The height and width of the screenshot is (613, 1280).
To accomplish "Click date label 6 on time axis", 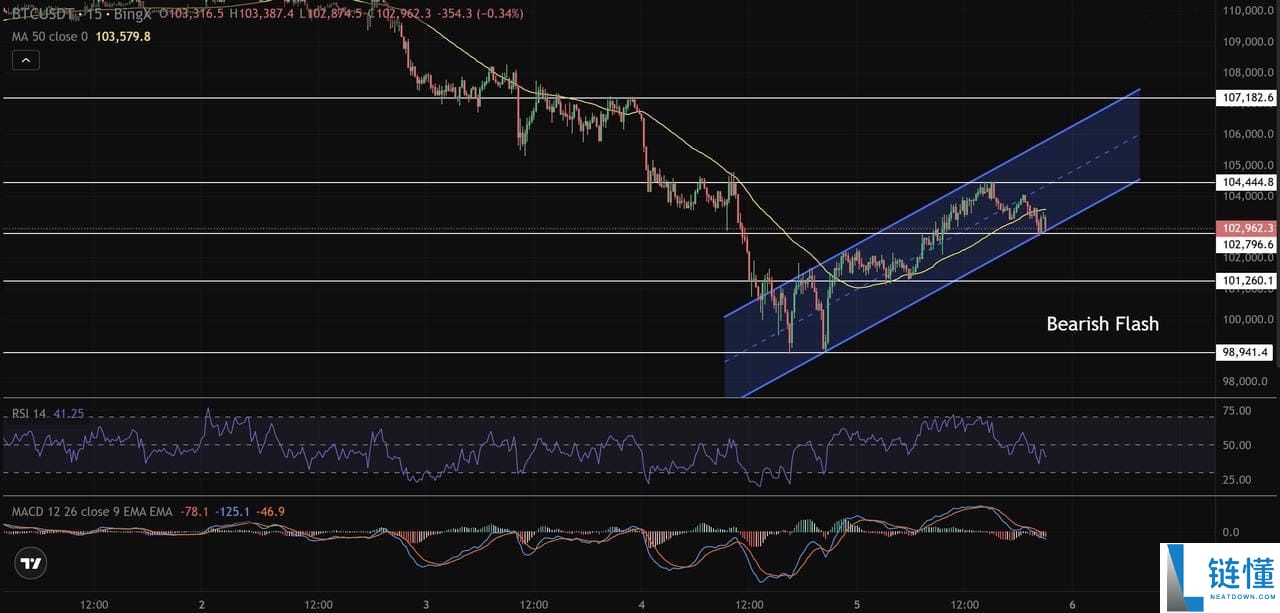I will click(x=1072, y=605).
